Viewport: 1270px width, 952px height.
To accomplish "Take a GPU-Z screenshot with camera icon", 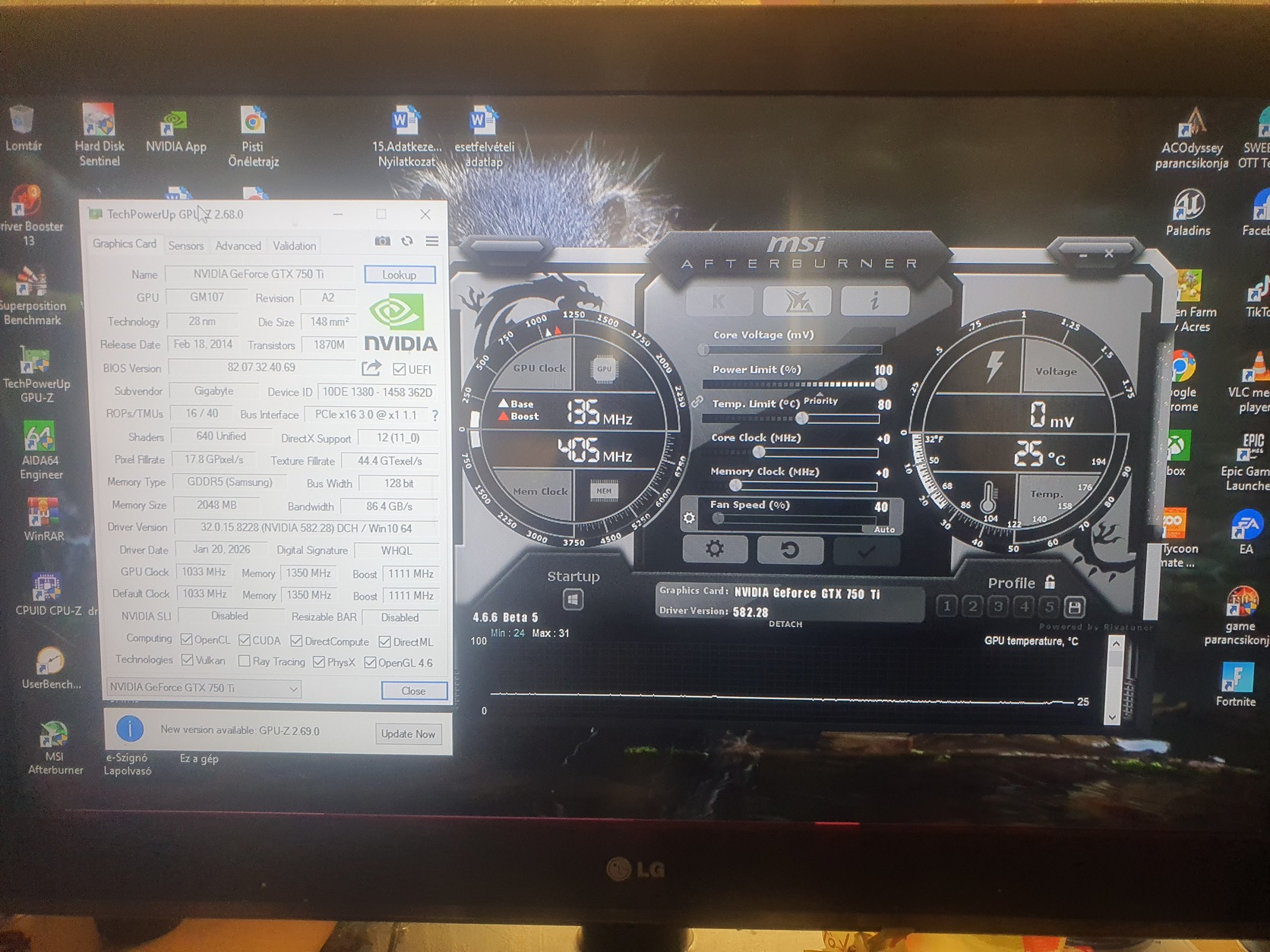I will [382, 241].
